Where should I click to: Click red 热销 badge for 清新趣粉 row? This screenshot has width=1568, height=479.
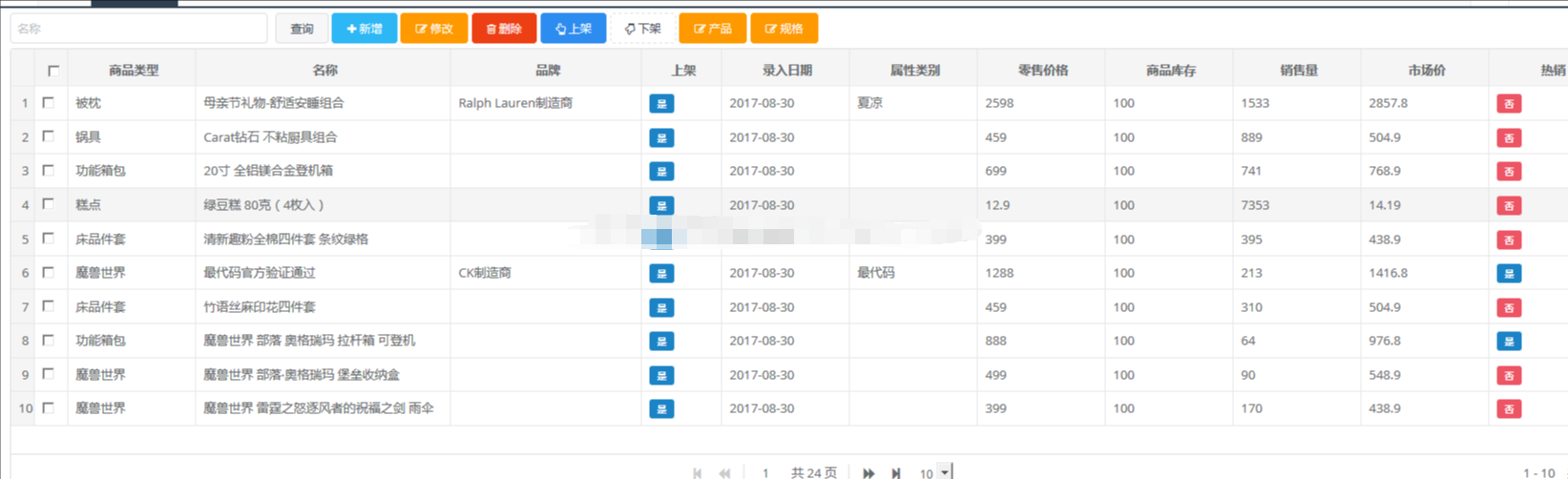coord(1509,239)
